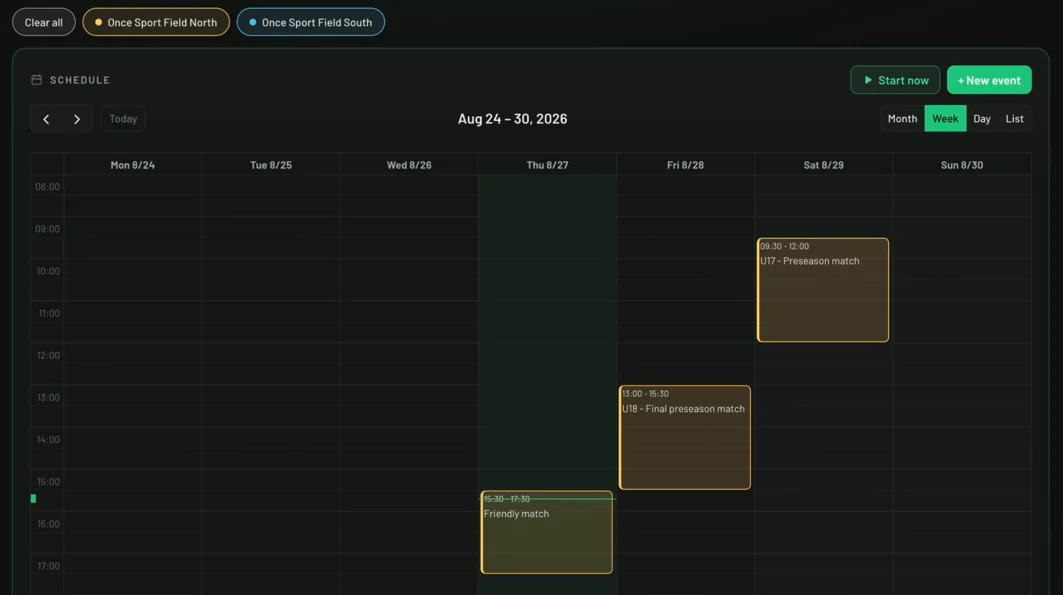Click the Clear all filter button
Screen dimensions: 1063x595
click(43, 22)
